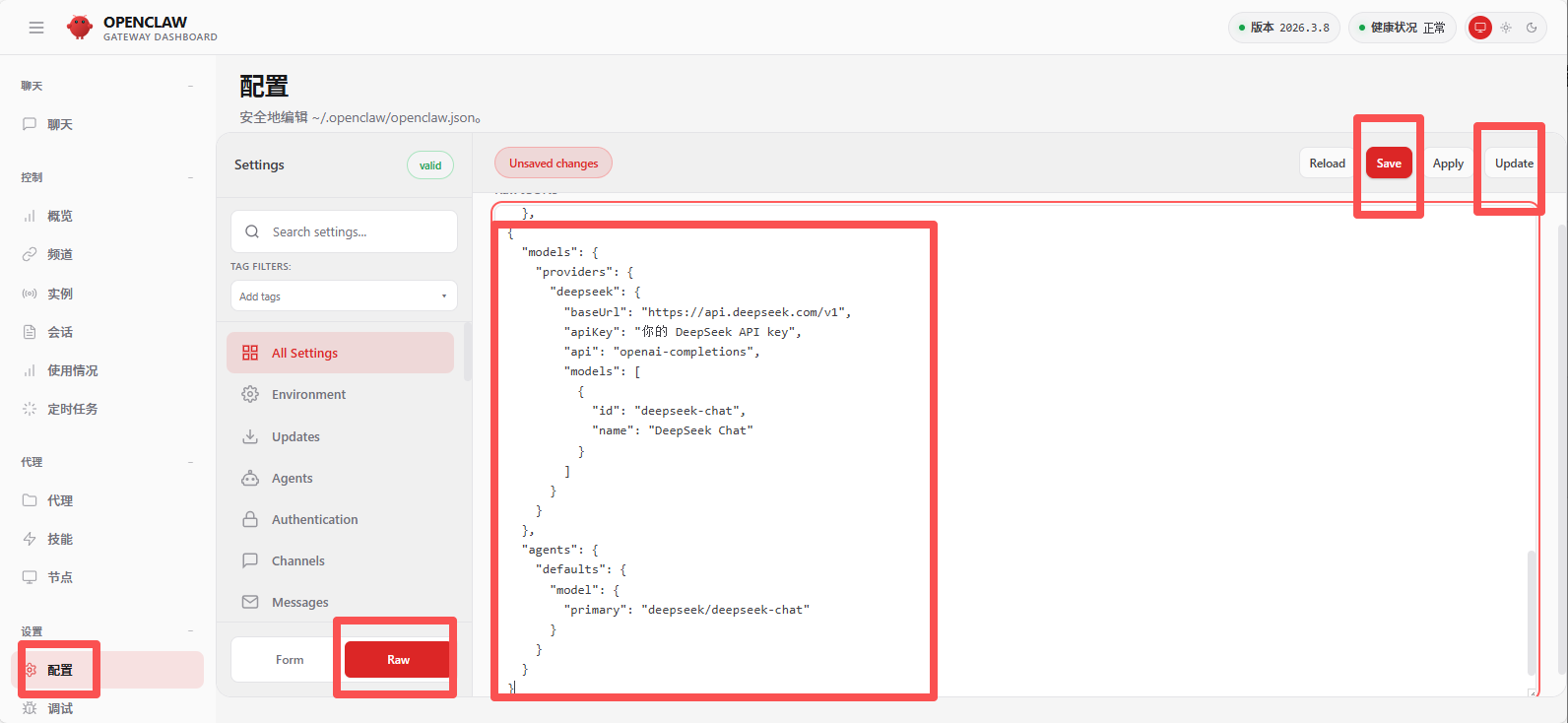Click the settings category list scrollbar
Image resolution: width=1568 pixels, height=723 pixels.
(x=467, y=351)
